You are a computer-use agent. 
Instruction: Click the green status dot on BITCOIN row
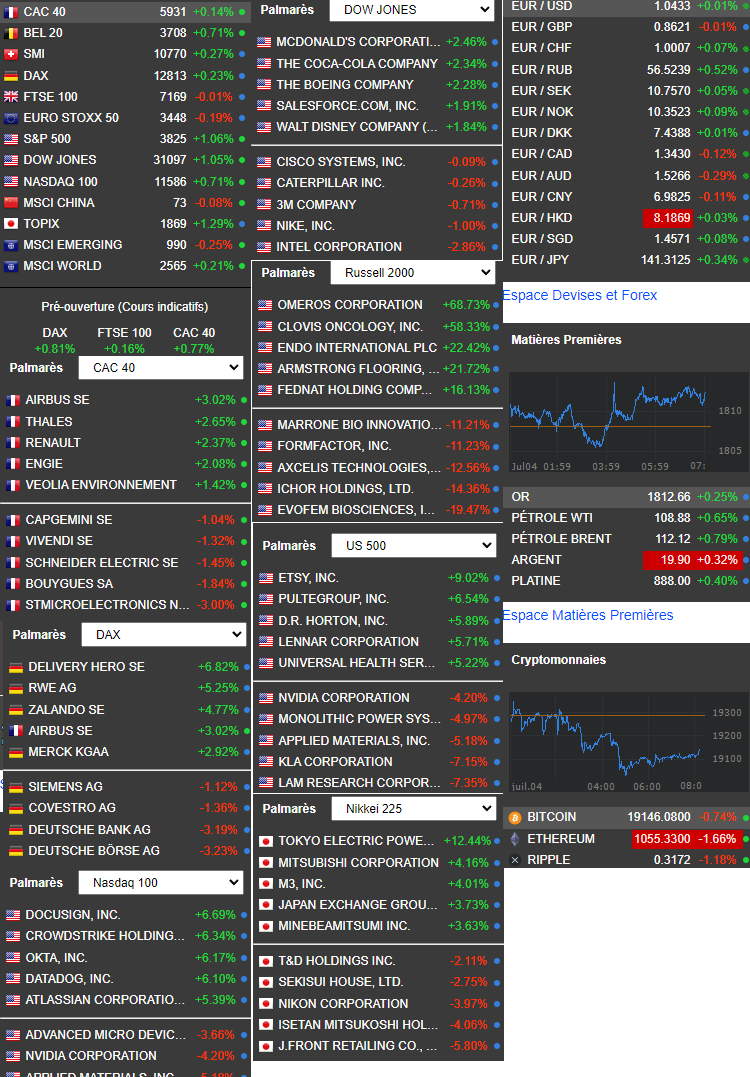pyautogui.click(x=745, y=817)
